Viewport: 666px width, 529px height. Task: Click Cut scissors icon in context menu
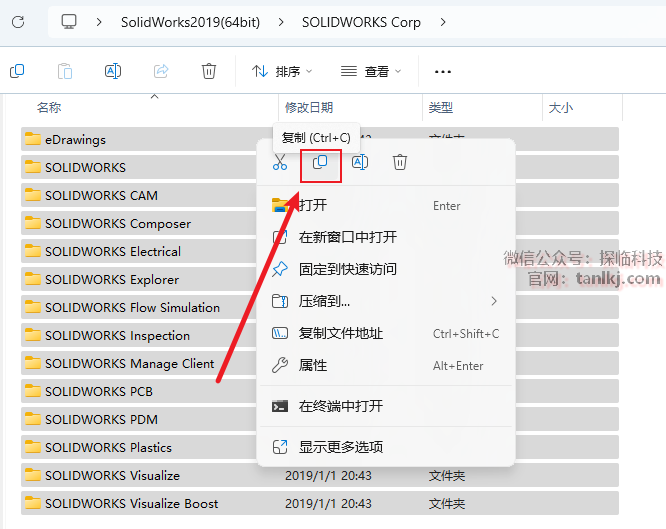[x=280, y=162]
